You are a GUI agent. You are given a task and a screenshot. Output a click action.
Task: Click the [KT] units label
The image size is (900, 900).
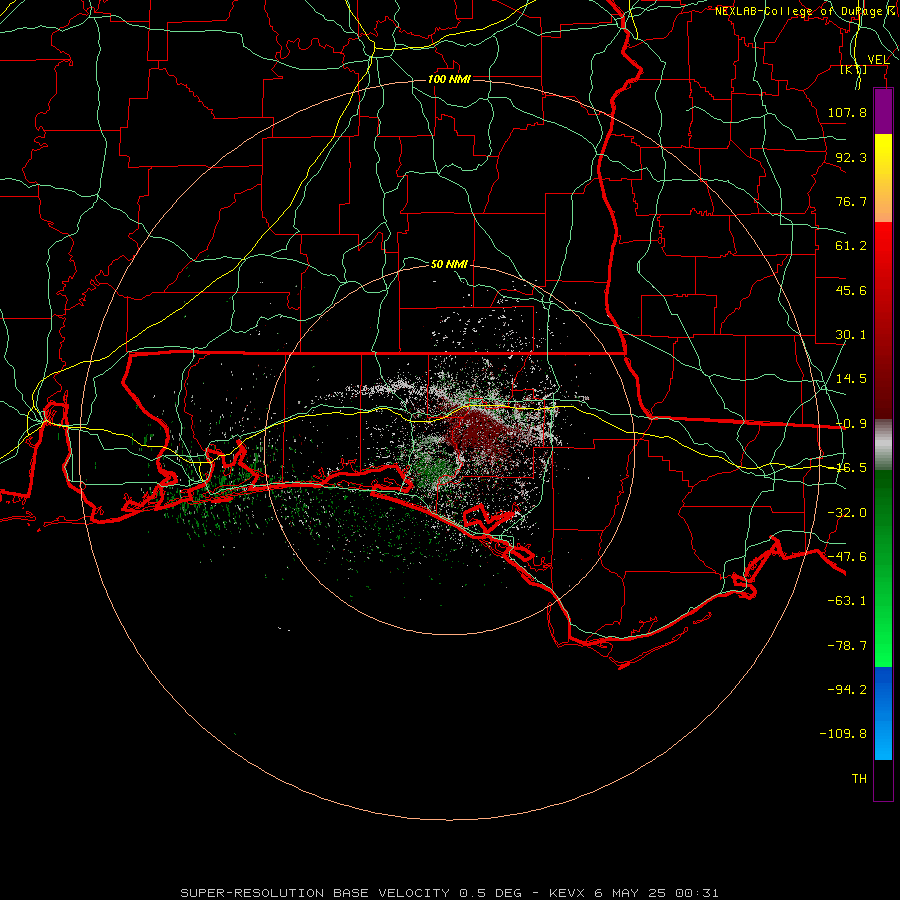[x=854, y=69]
